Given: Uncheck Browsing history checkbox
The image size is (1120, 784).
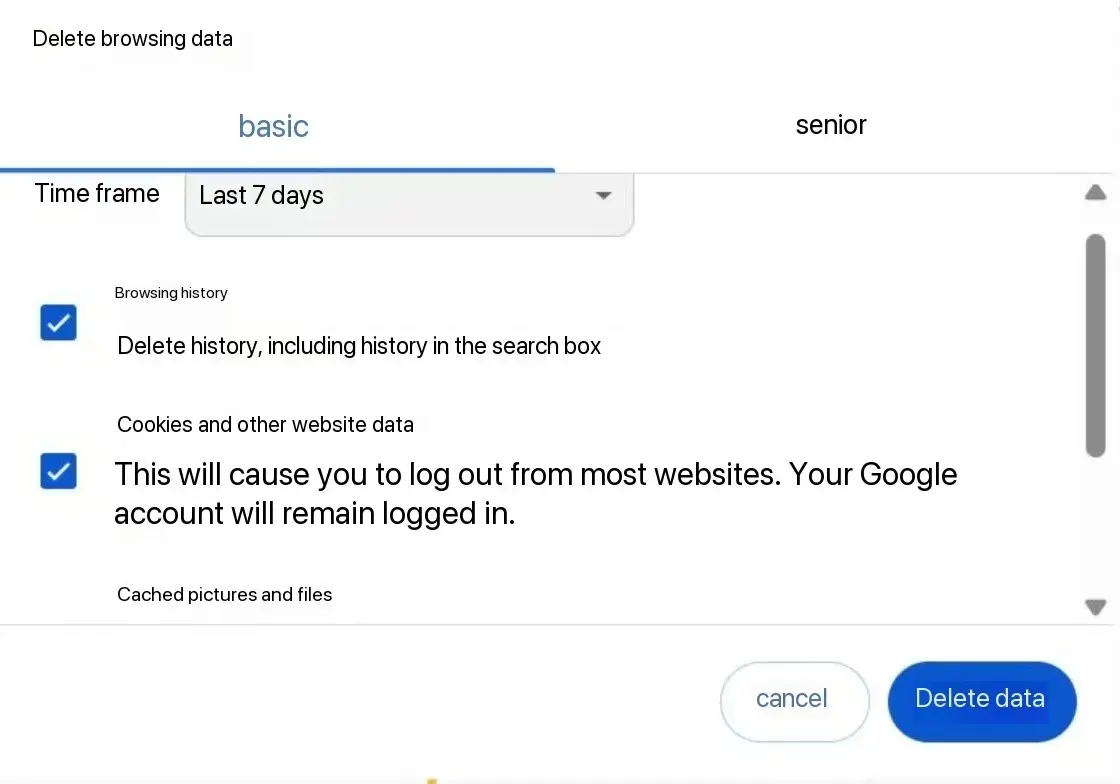Looking at the screenshot, I should point(59,323).
